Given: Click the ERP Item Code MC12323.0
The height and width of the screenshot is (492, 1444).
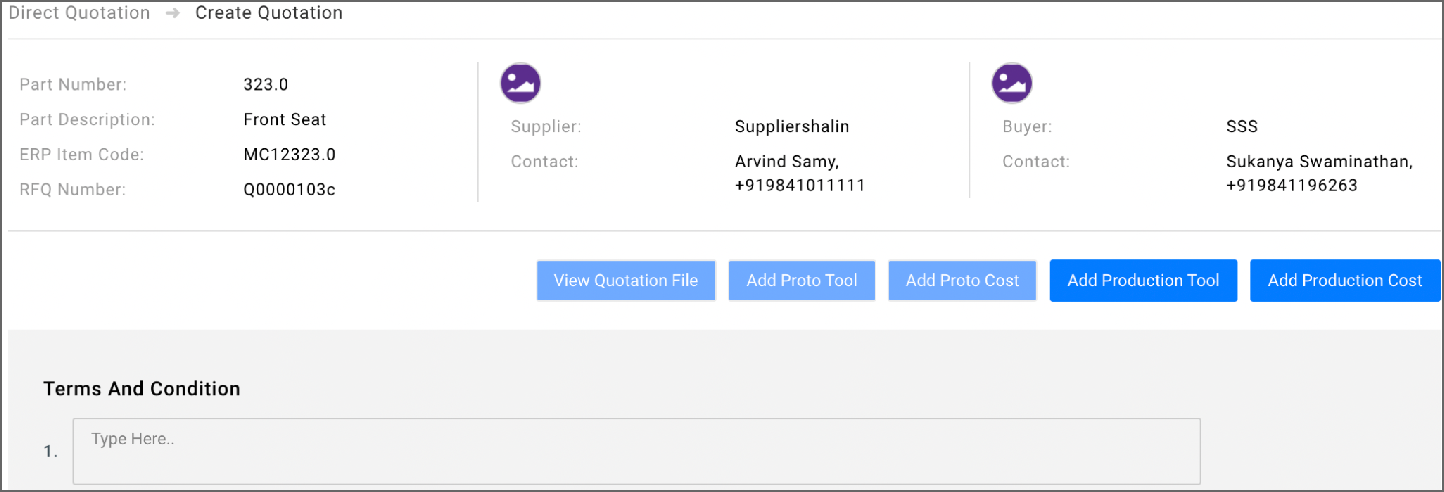Looking at the screenshot, I should (290, 155).
